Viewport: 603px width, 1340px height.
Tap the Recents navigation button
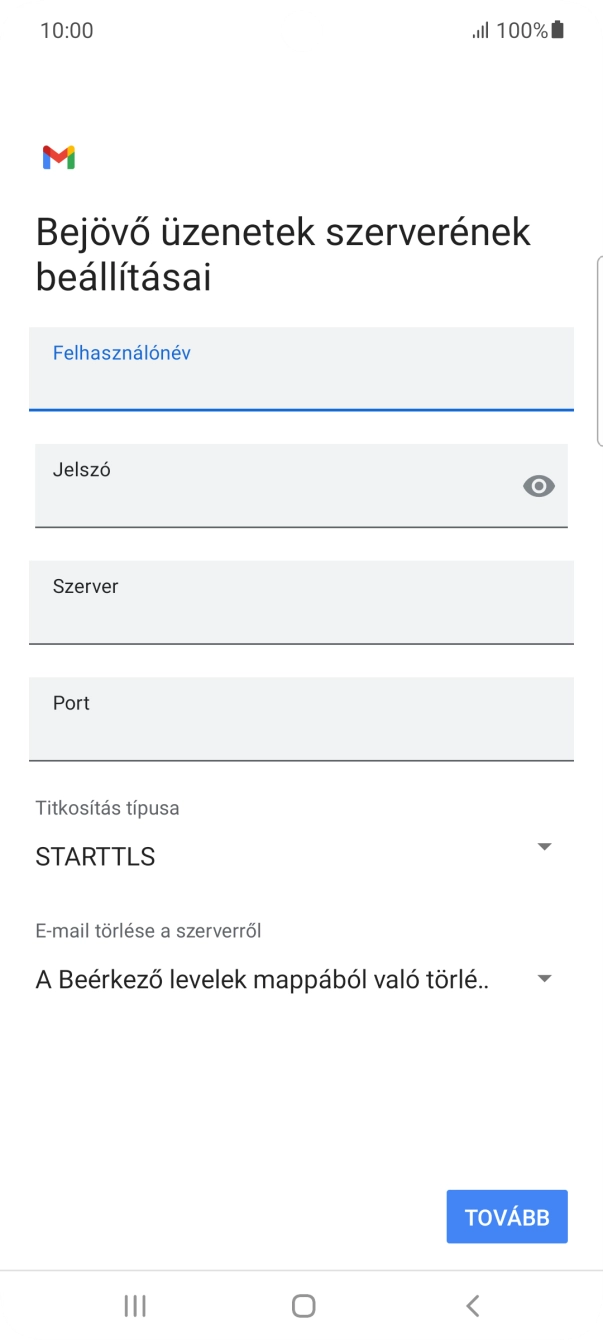click(x=134, y=1305)
